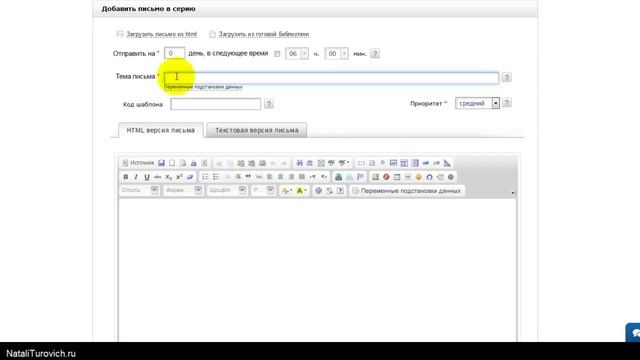Apply superscript formatting
This screenshot has height=360, width=640.
coord(179,177)
